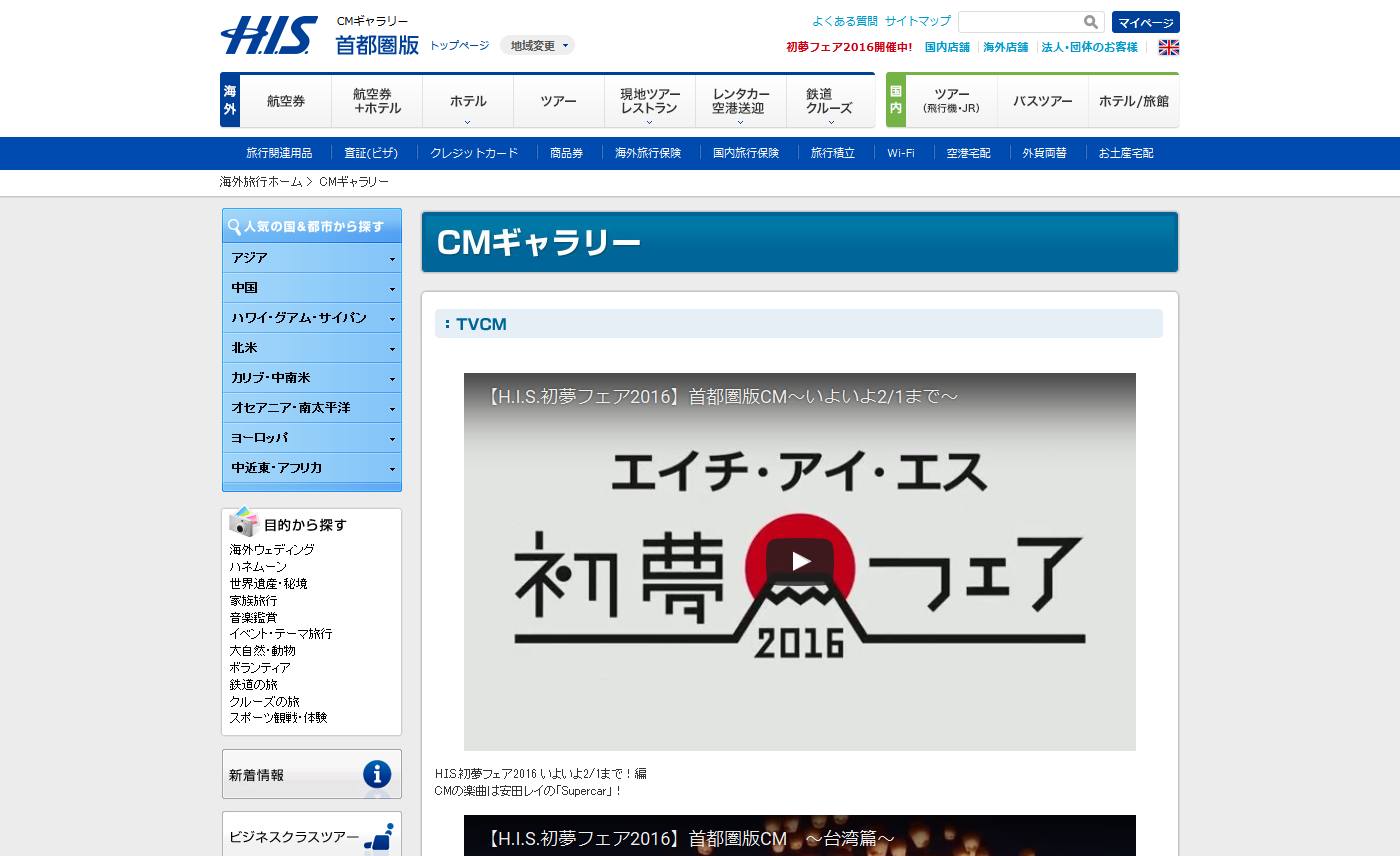Open 音楽鑑賞 link
This screenshot has height=856, width=1400.
tap(253, 618)
